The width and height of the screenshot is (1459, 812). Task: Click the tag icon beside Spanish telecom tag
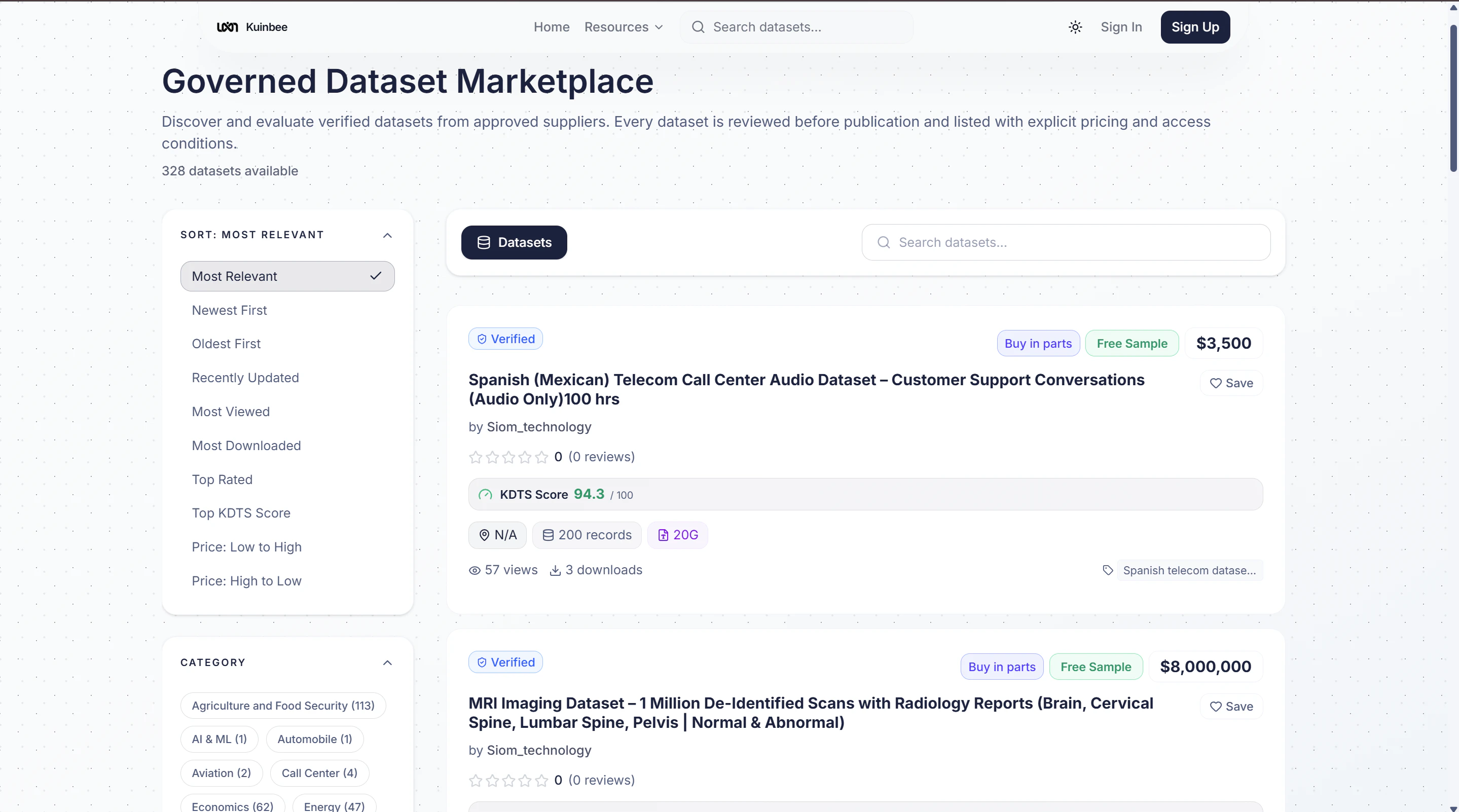pos(1108,570)
